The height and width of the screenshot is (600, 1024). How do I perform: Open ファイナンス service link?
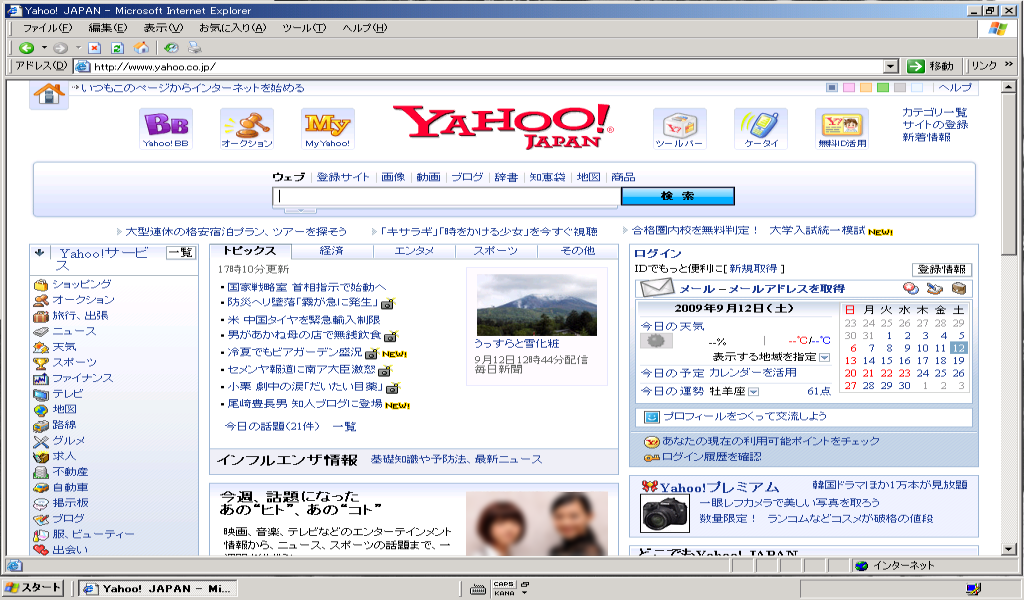tap(83, 378)
